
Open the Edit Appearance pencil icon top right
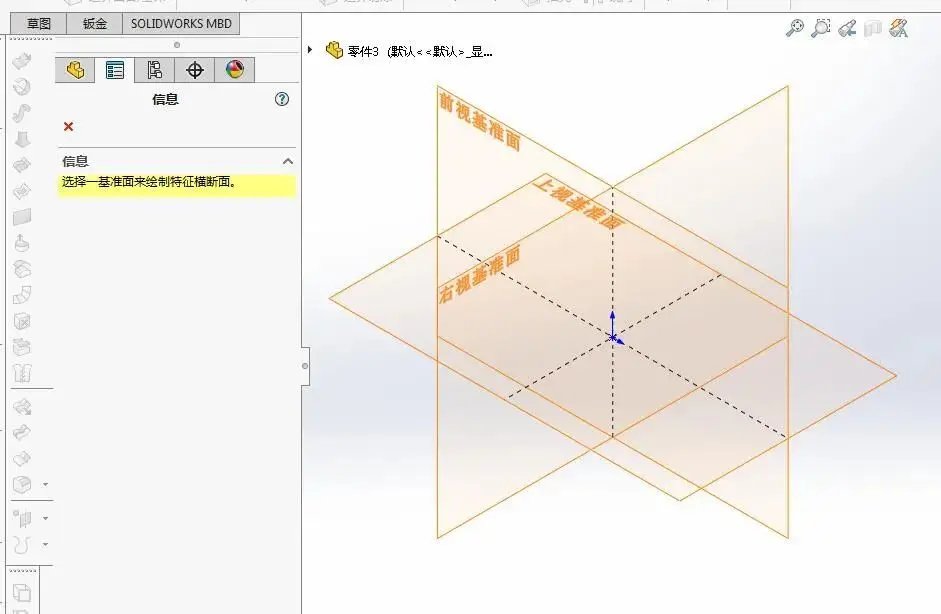pos(897,29)
